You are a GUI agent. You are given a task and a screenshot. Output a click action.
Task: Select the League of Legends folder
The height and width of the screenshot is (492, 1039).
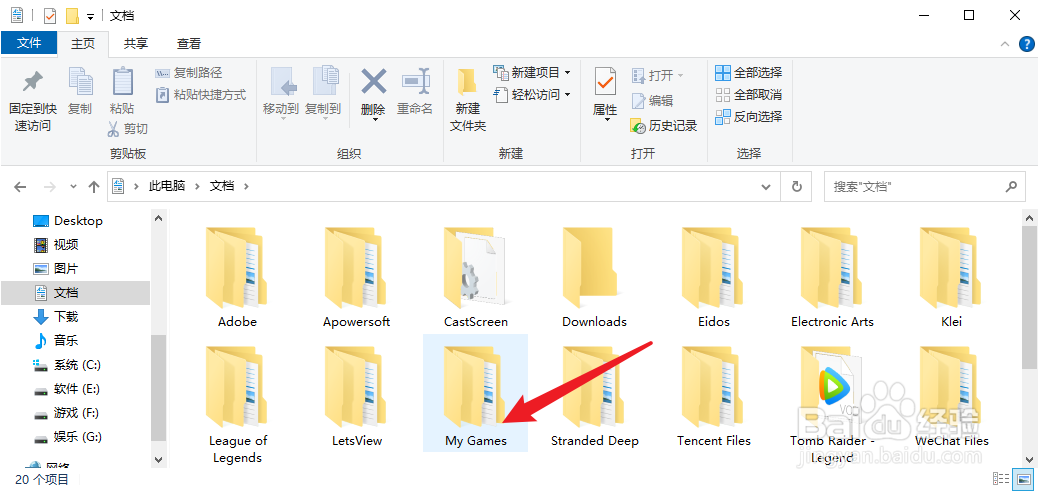[237, 404]
